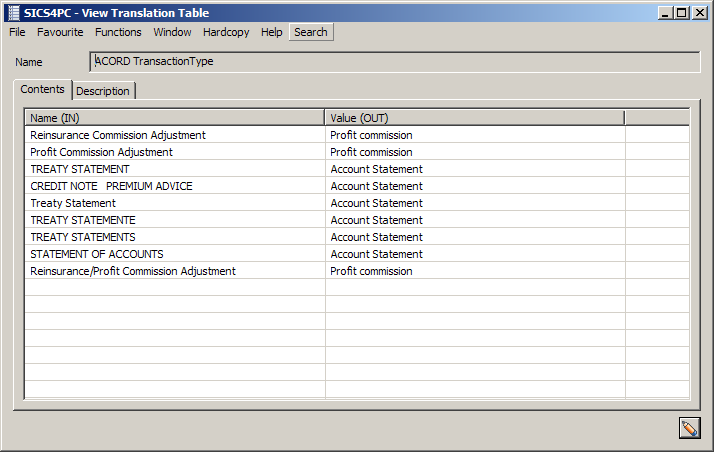Maximize the View Translation Table window

pyautogui.click(x=682, y=12)
